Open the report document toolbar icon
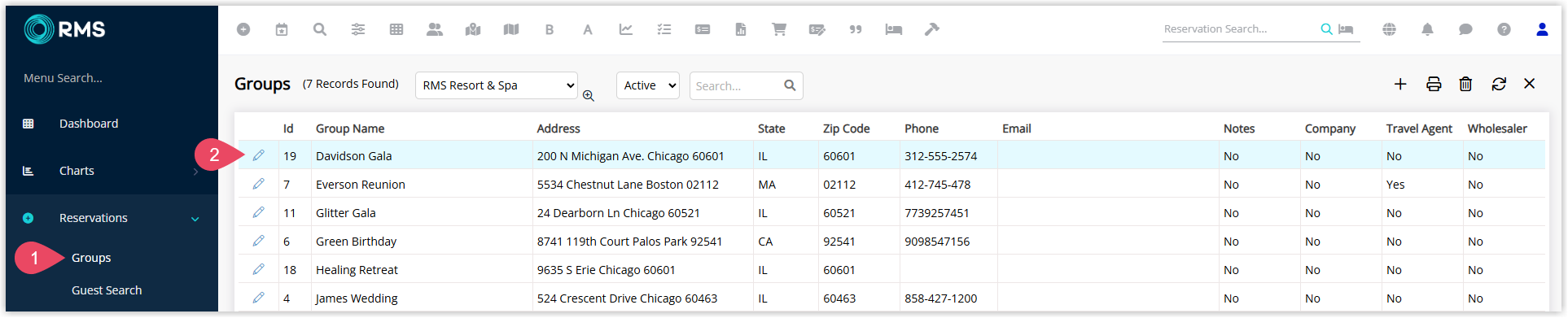Screen dimensions: 1568x318 click(x=741, y=29)
